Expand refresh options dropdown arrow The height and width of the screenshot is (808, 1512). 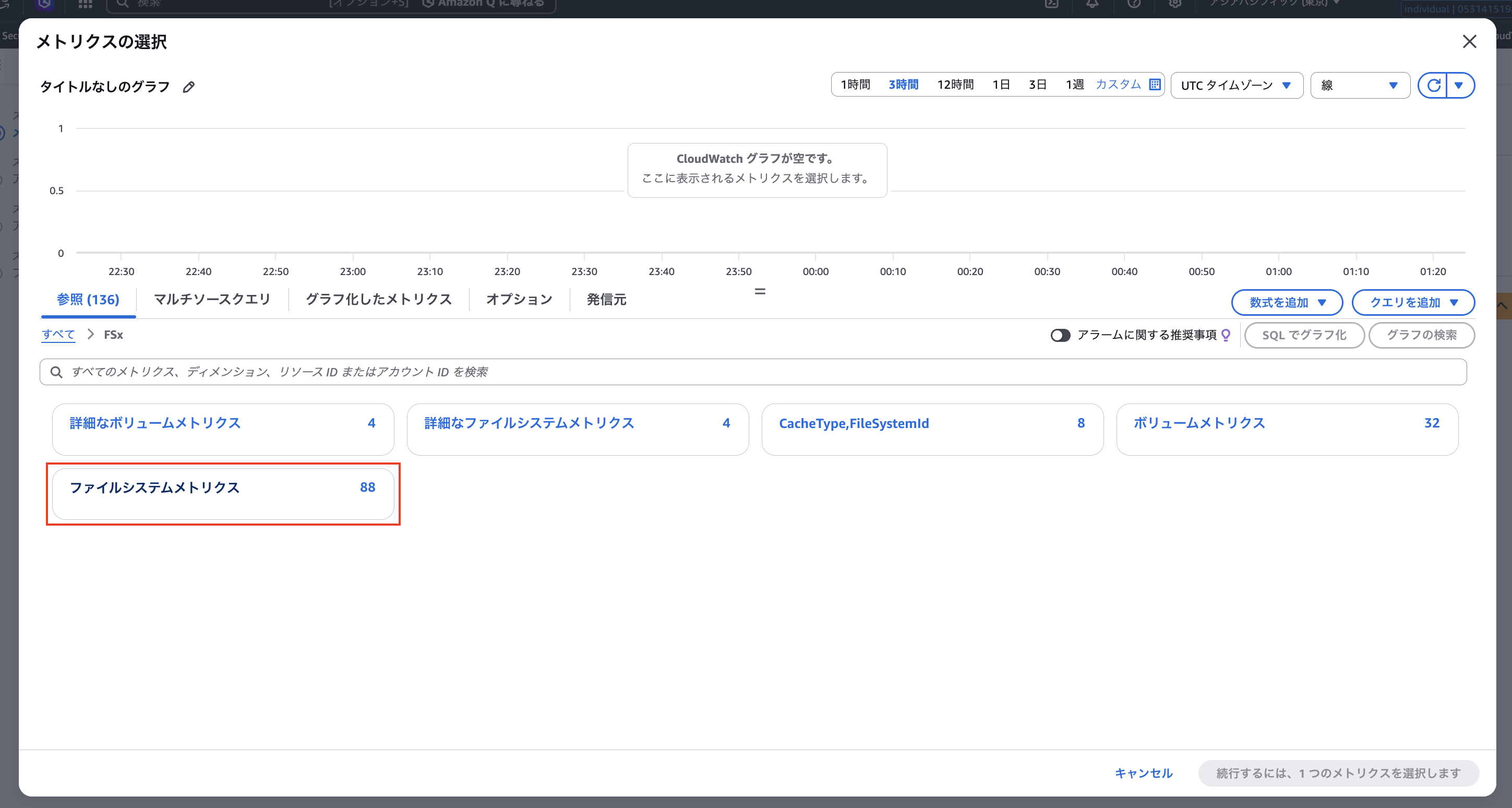point(1459,86)
